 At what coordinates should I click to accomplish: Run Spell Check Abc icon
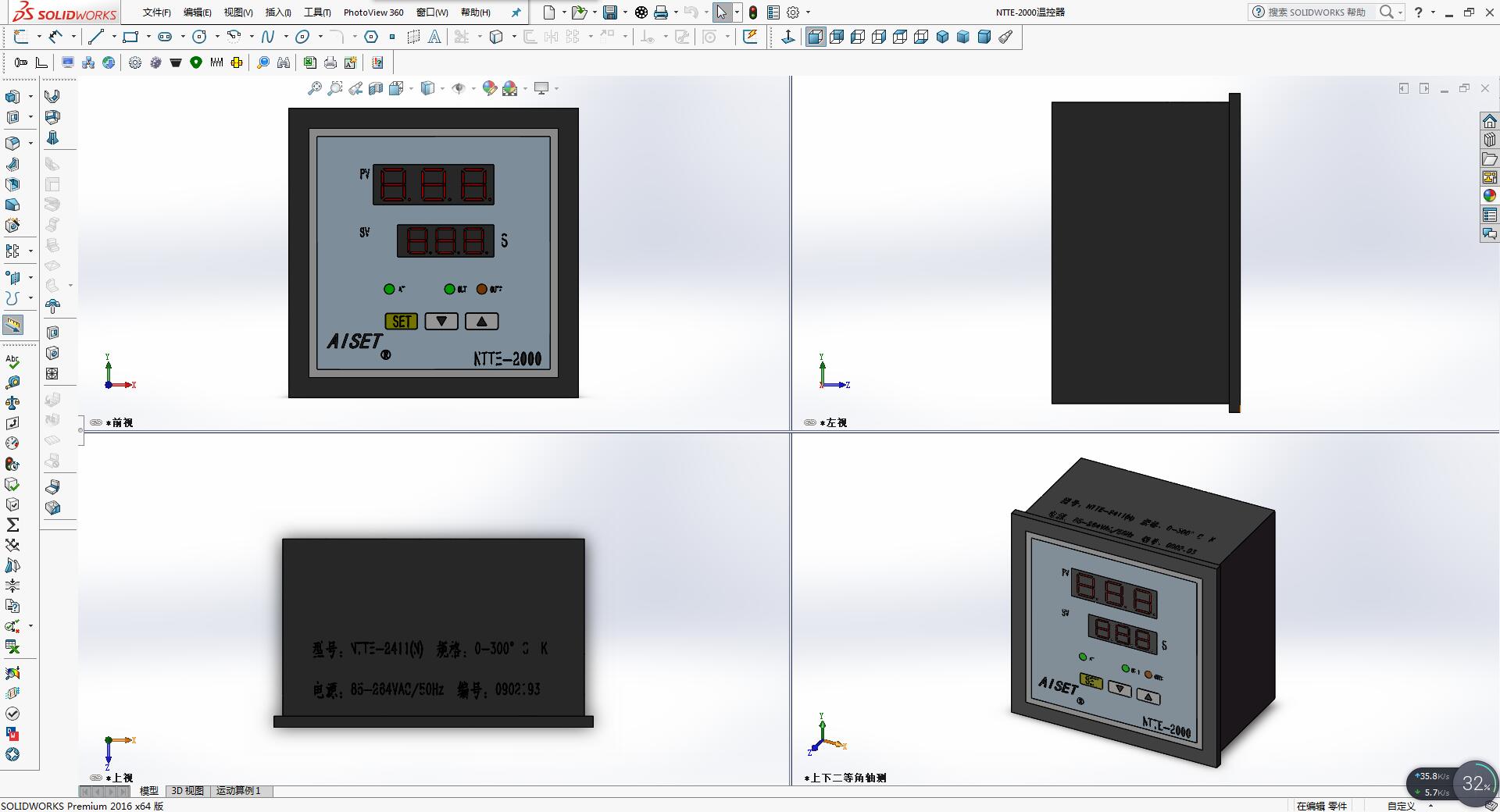pyautogui.click(x=12, y=361)
